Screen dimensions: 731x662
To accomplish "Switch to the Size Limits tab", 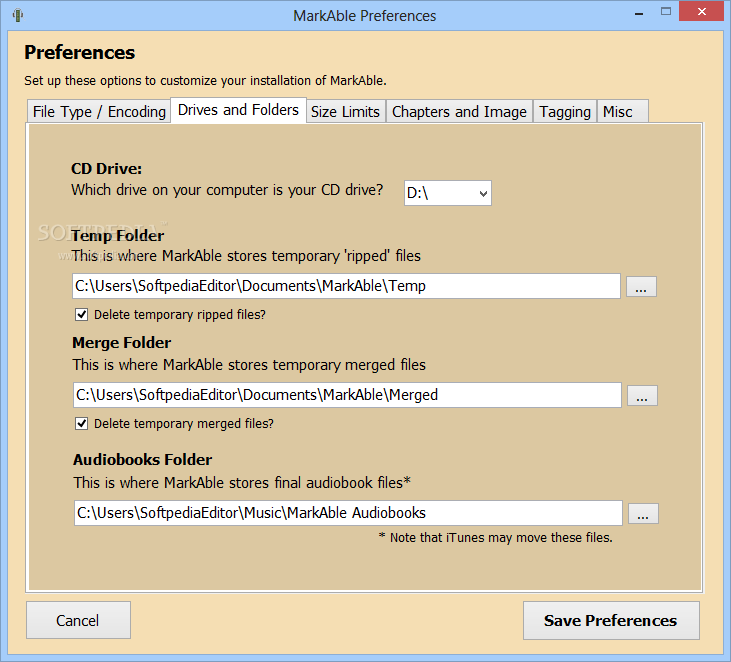I will pos(345,112).
